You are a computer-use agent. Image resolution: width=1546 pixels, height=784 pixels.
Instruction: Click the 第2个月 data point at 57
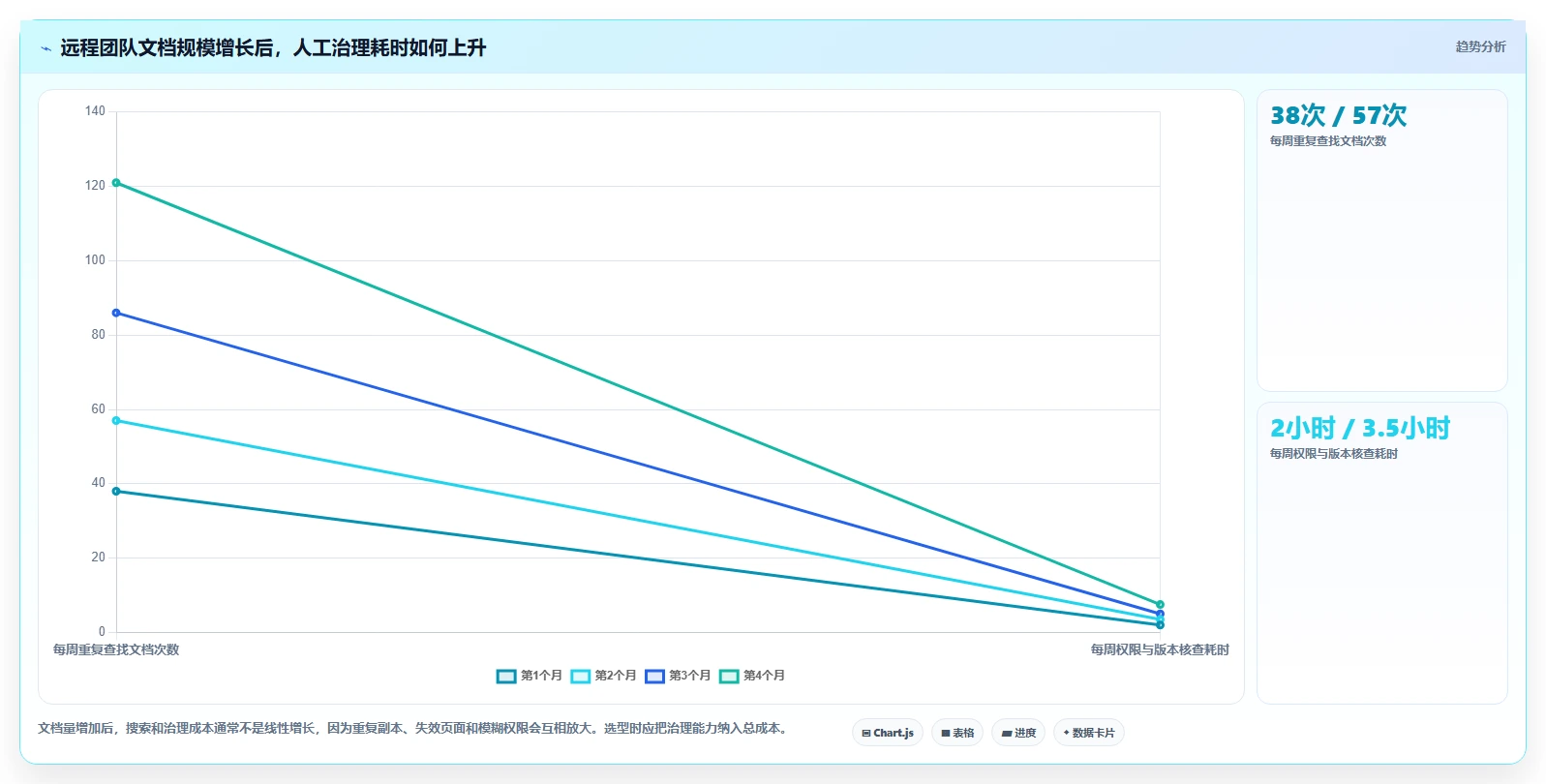coord(116,421)
